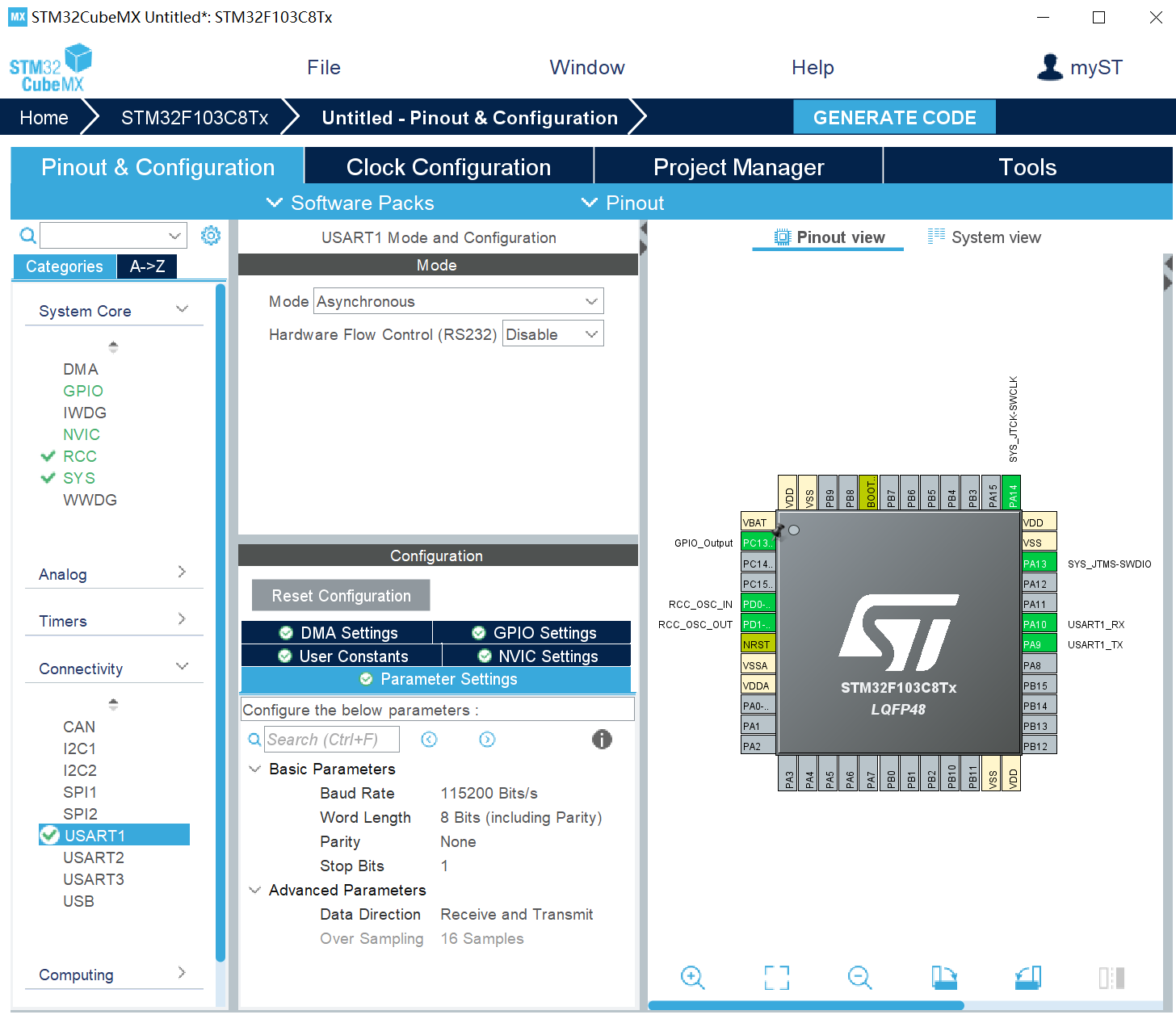Open the User Constants tab
This screenshot has height=1023, width=1176.
click(x=342, y=656)
